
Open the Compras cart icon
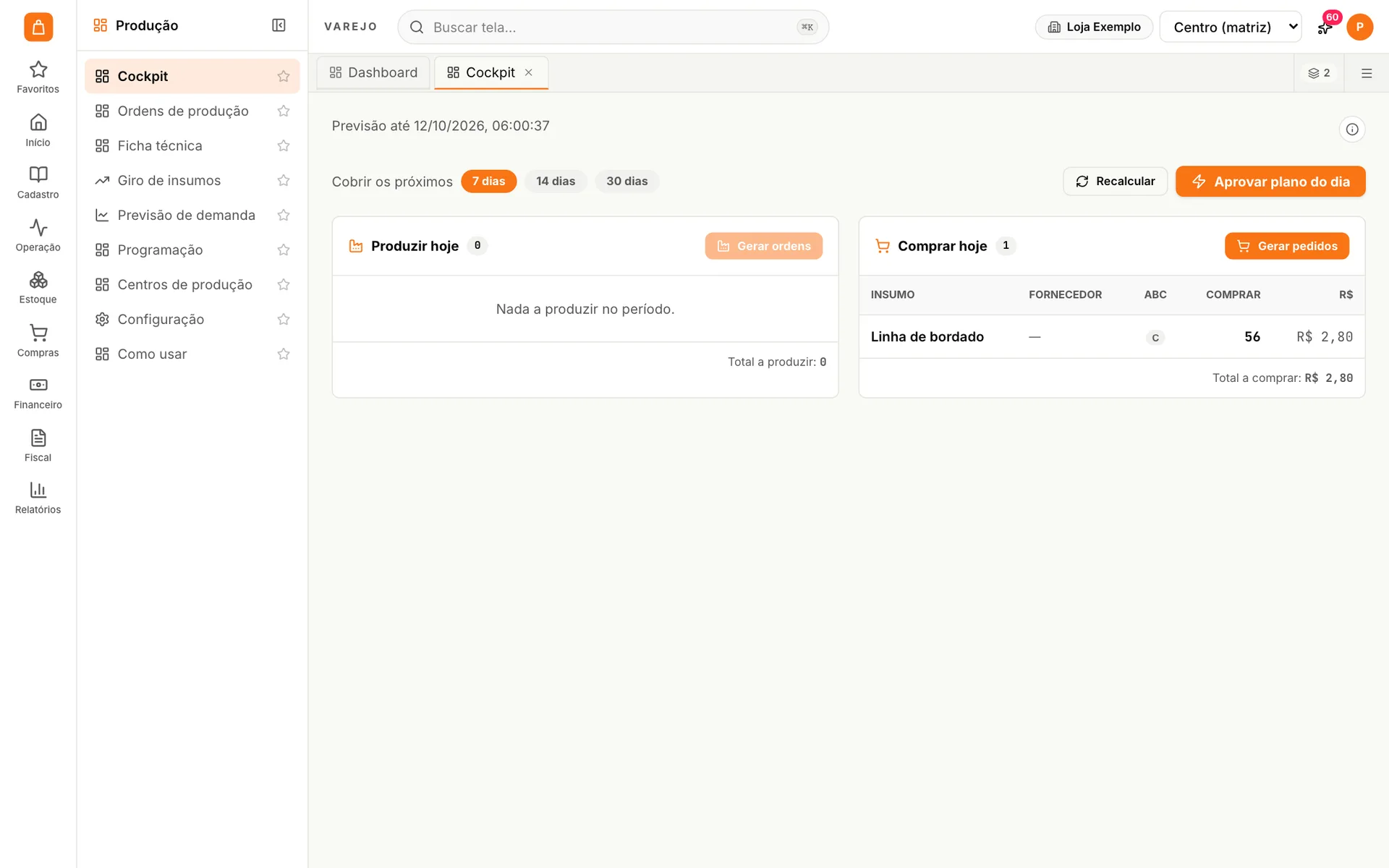(x=38, y=341)
